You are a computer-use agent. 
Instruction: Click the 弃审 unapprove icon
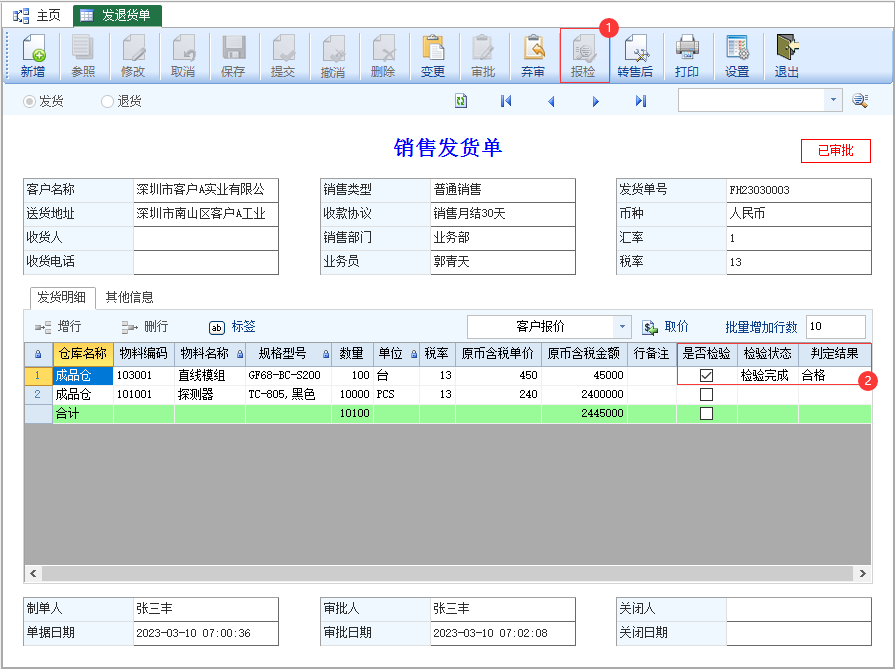(533, 56)
